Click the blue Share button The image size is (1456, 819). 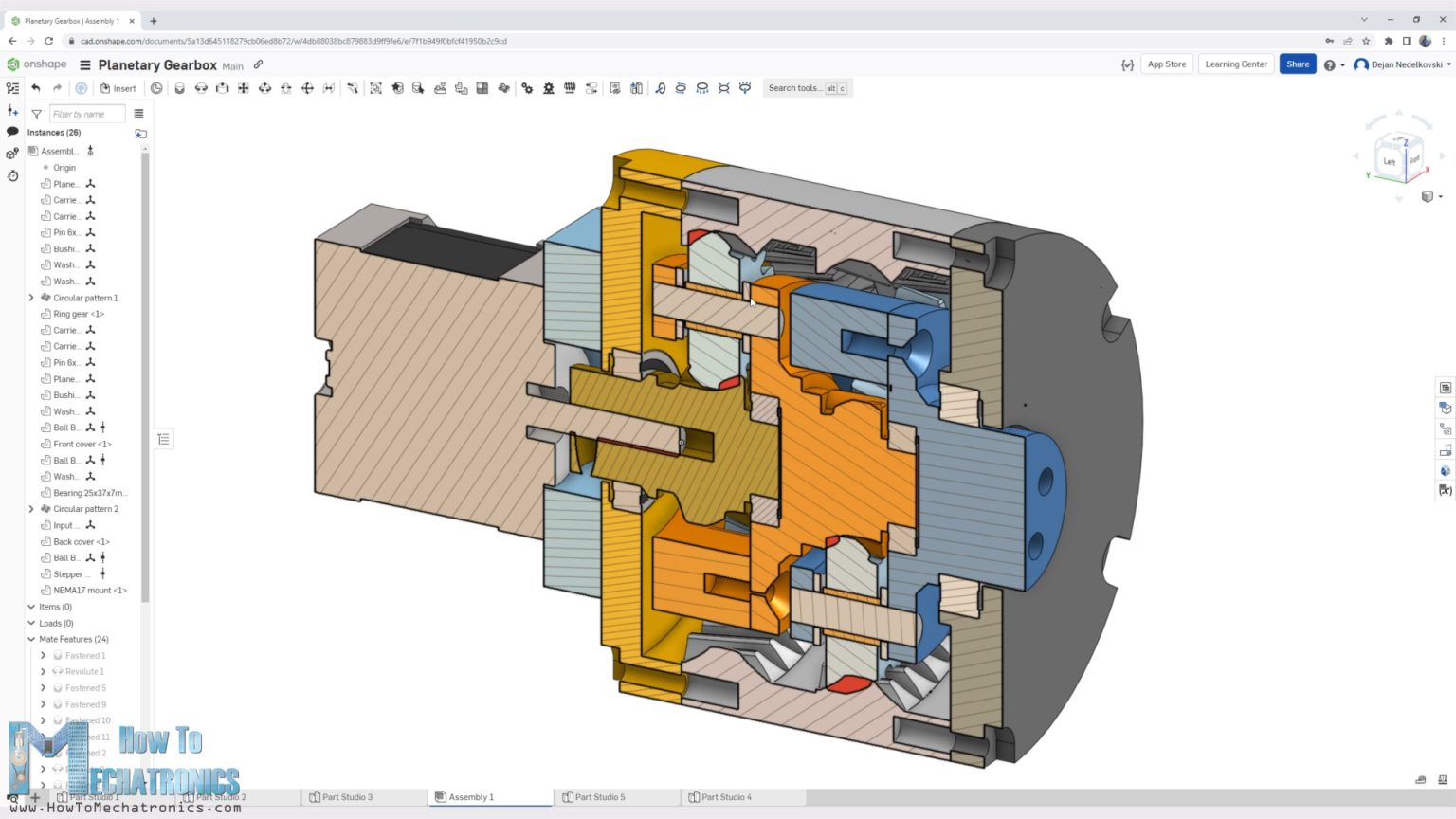[1297, 64]
